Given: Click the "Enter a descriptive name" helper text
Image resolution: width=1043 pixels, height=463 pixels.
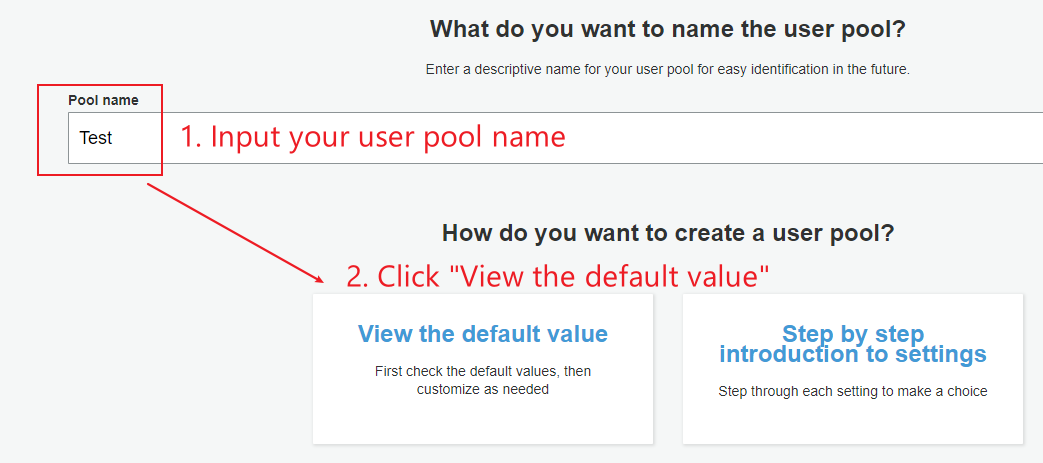Looking at the screenshot, I should point(667,70).
